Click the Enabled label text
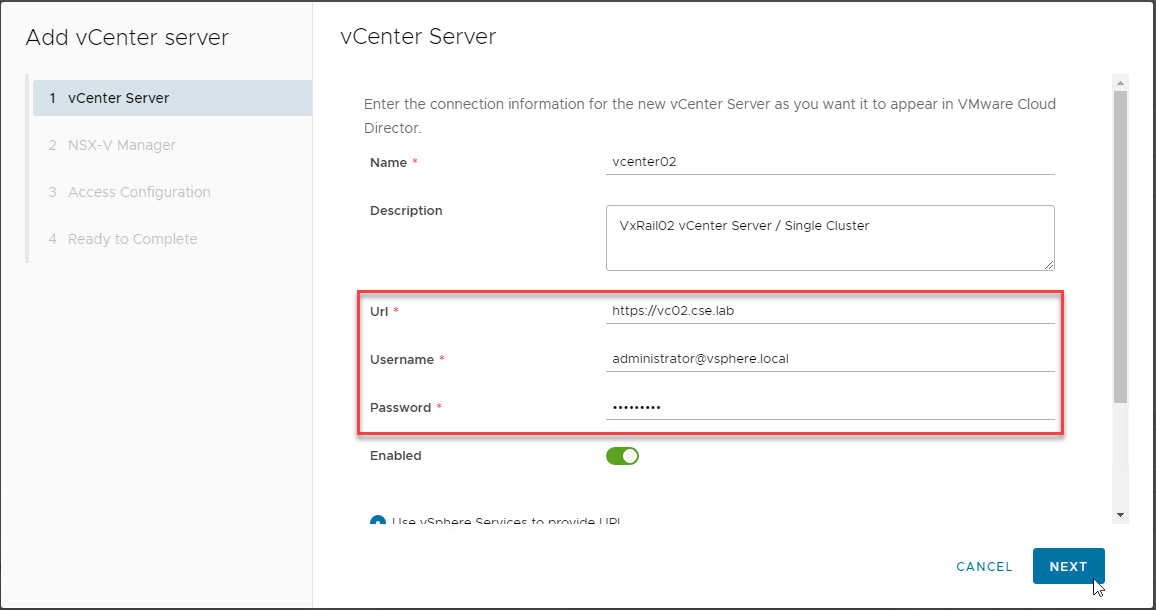The height and width of the screenshot is (610, 1156). pyautogui.click(x=396, y=456)
